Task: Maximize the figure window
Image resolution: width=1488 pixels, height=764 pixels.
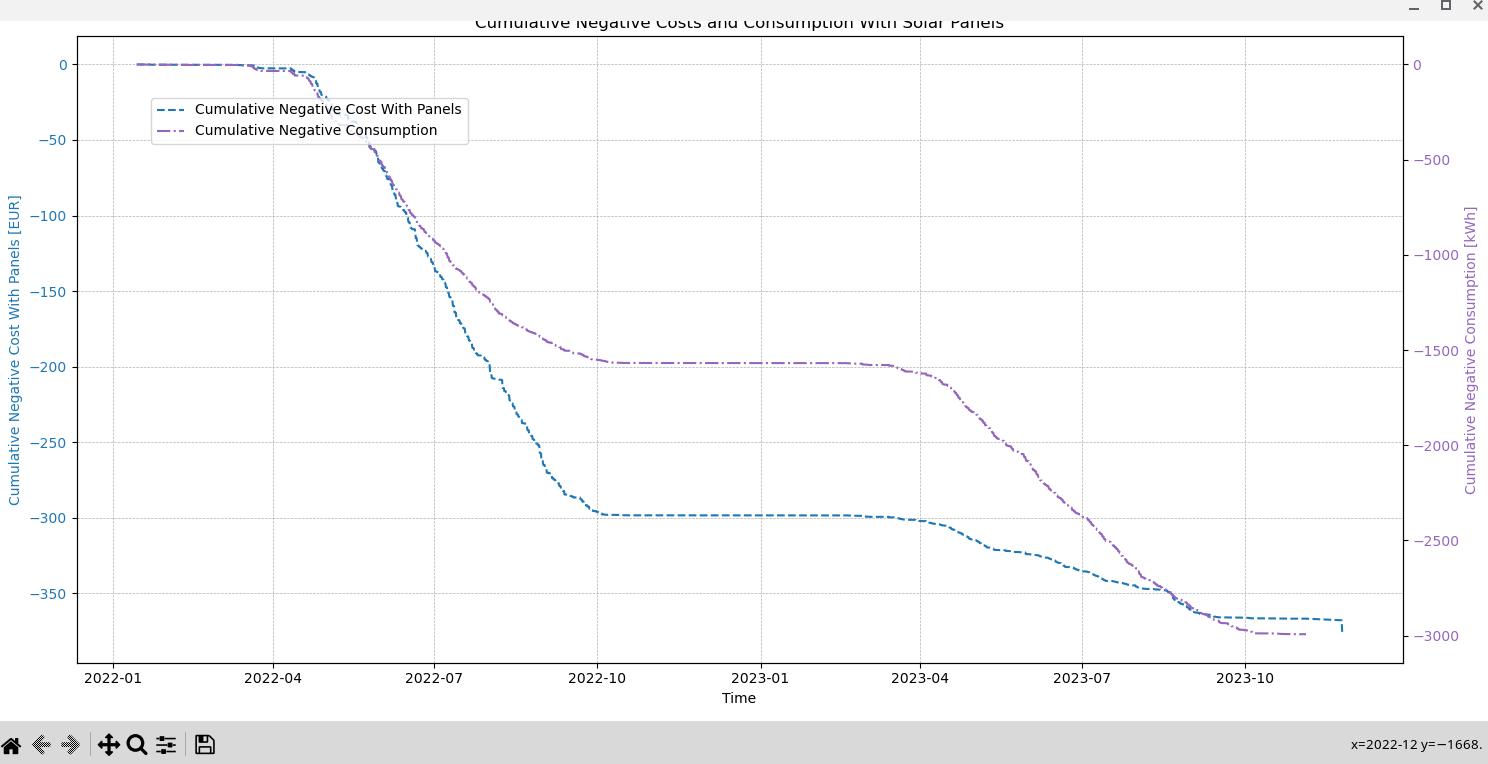Action: click(1446, 6)
